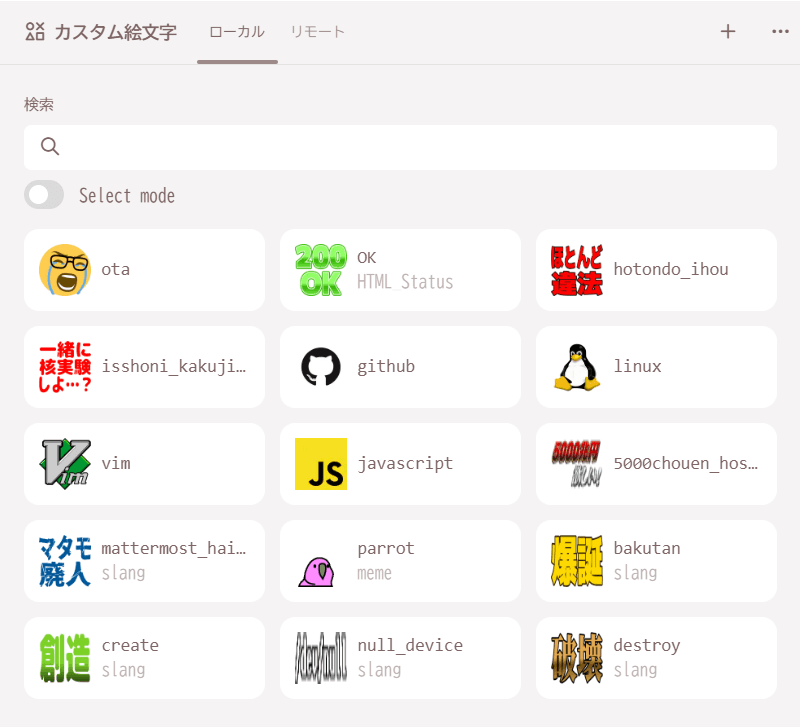Click the vim logo emoji
This screenshot has height=727, width=800.
[144, 464]
